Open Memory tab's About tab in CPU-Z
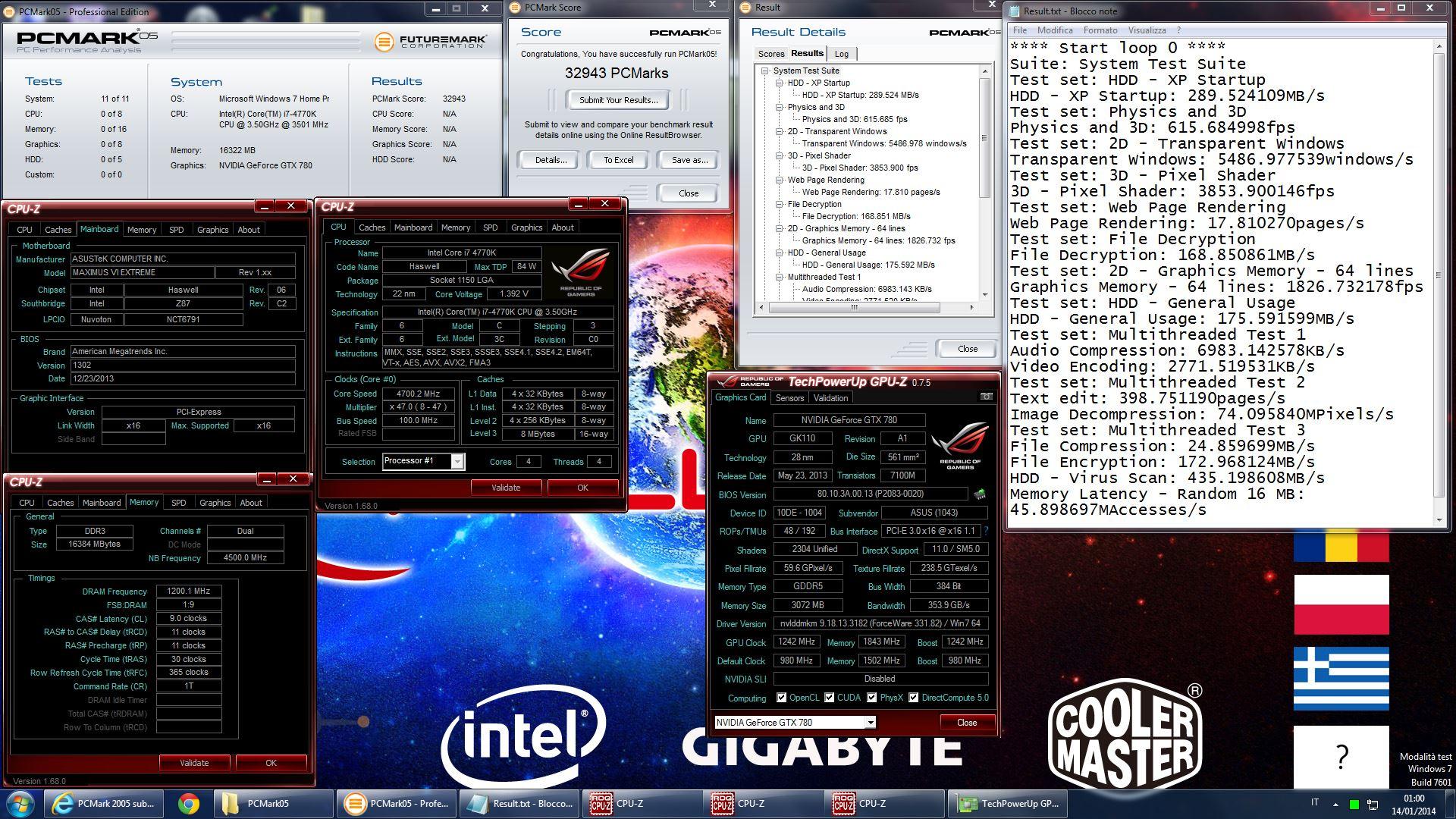Screen dimensions: 1456x819 tap(251, 503)
